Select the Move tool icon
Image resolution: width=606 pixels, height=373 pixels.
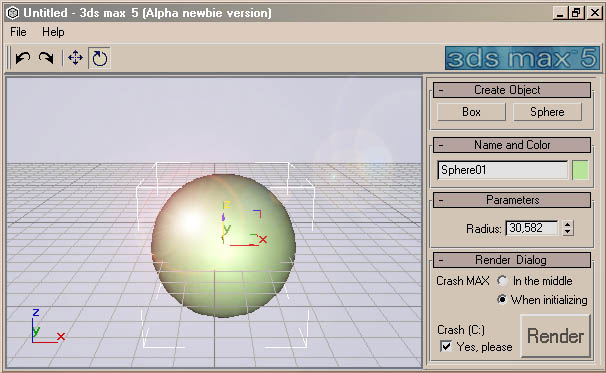(75, 58)
